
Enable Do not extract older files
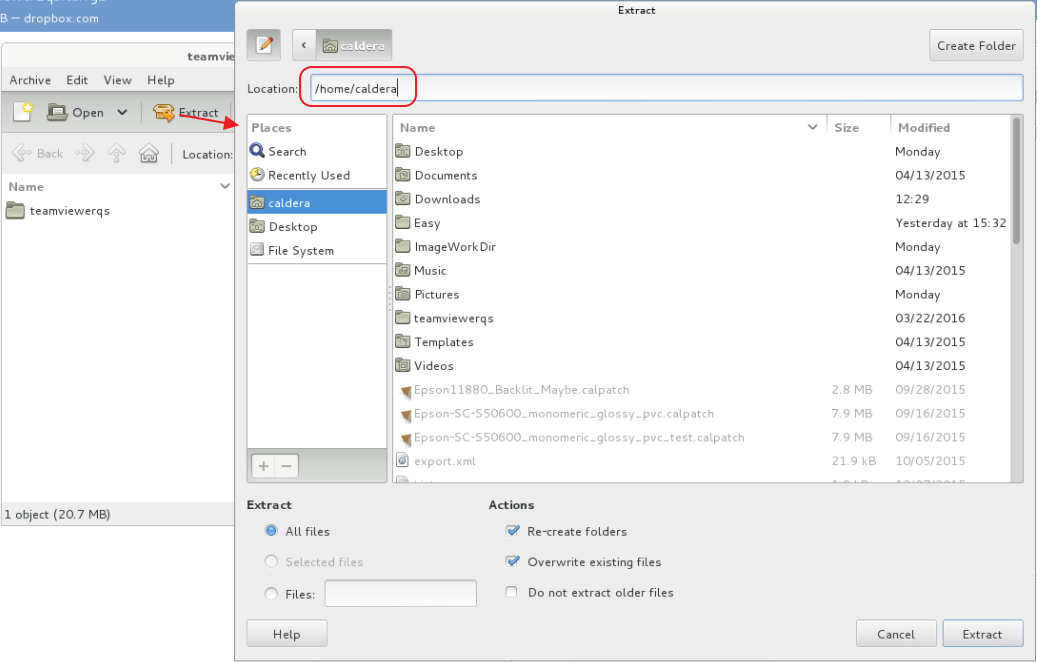click(x=512, y=592)
